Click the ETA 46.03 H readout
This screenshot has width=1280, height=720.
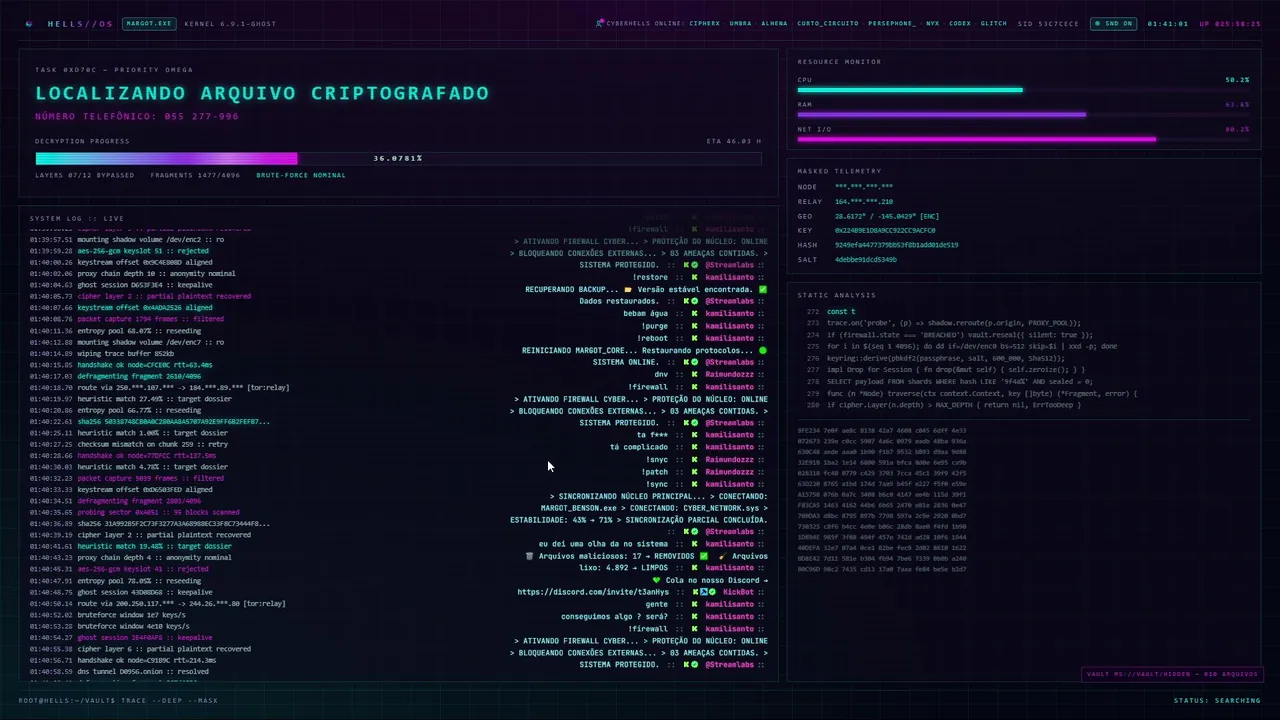tap(733, 141)
